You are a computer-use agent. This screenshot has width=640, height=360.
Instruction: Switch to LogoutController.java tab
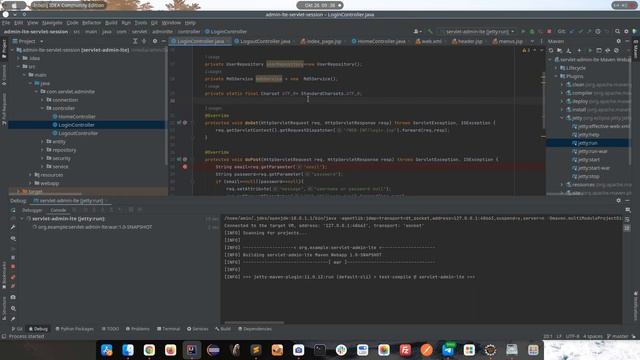pyautogui.click(x=264, y=41)
